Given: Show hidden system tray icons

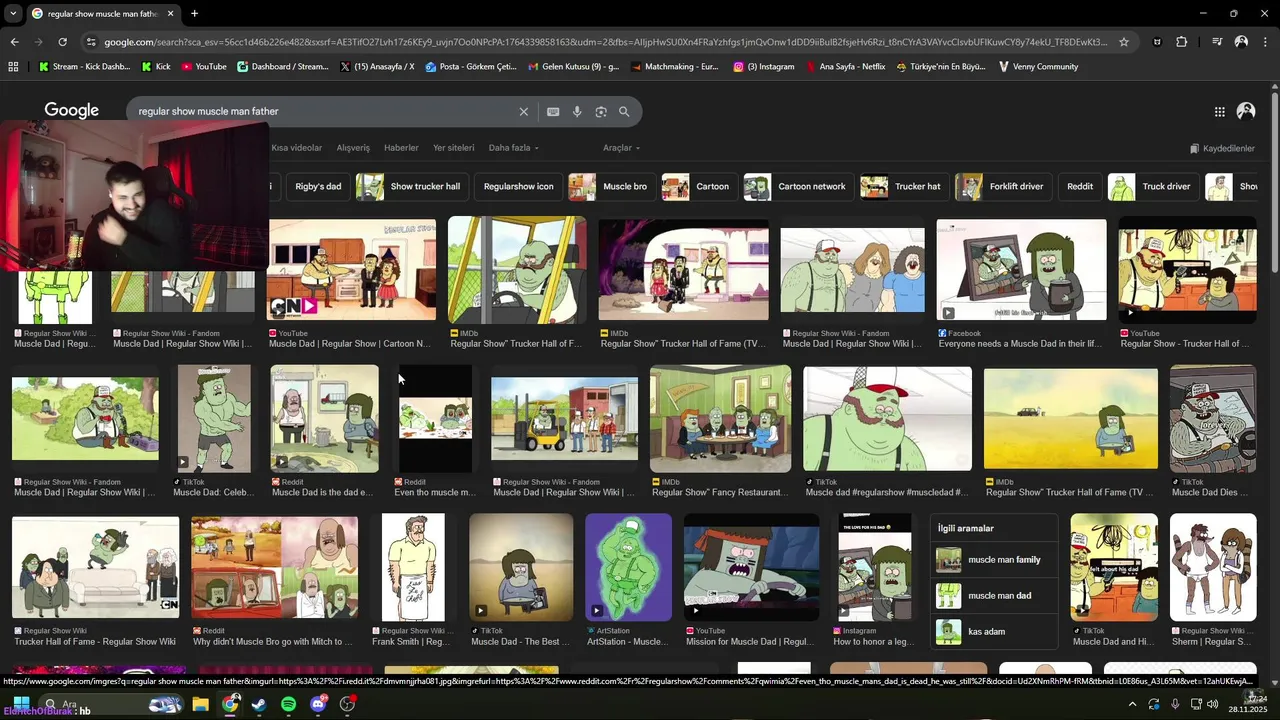Looking at the screenshot, I should pyautogui.click(x=1134, y=704).
